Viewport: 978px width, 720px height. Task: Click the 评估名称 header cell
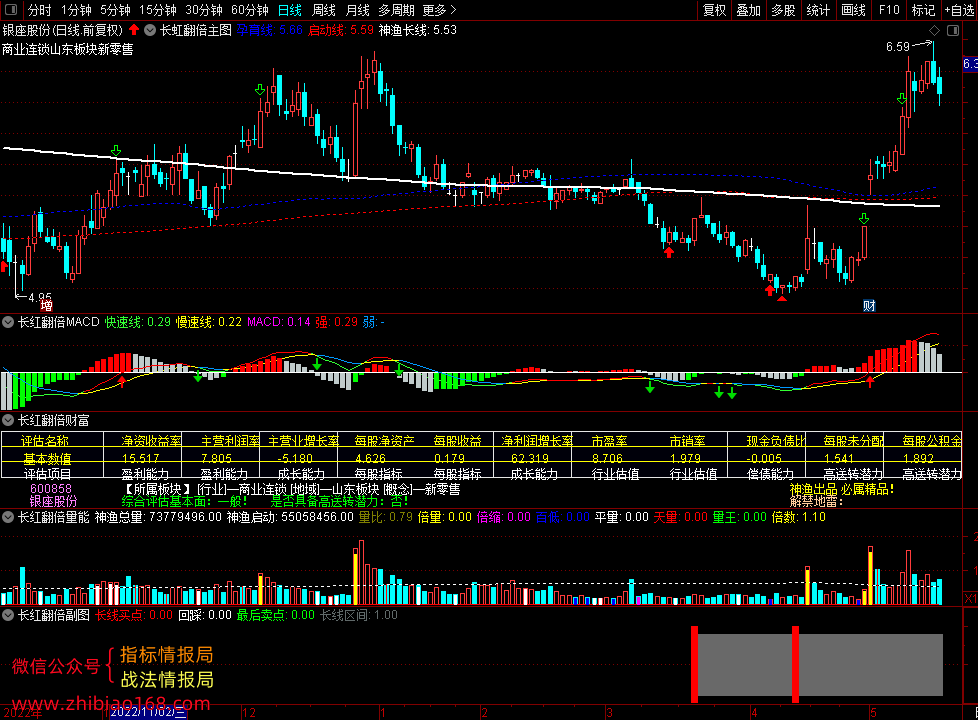(x=45, y=440)
